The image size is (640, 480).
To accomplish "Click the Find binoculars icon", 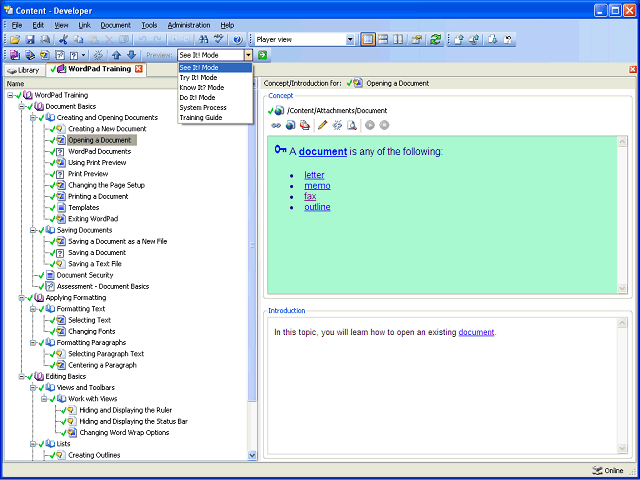I will [x=203, y=40].
